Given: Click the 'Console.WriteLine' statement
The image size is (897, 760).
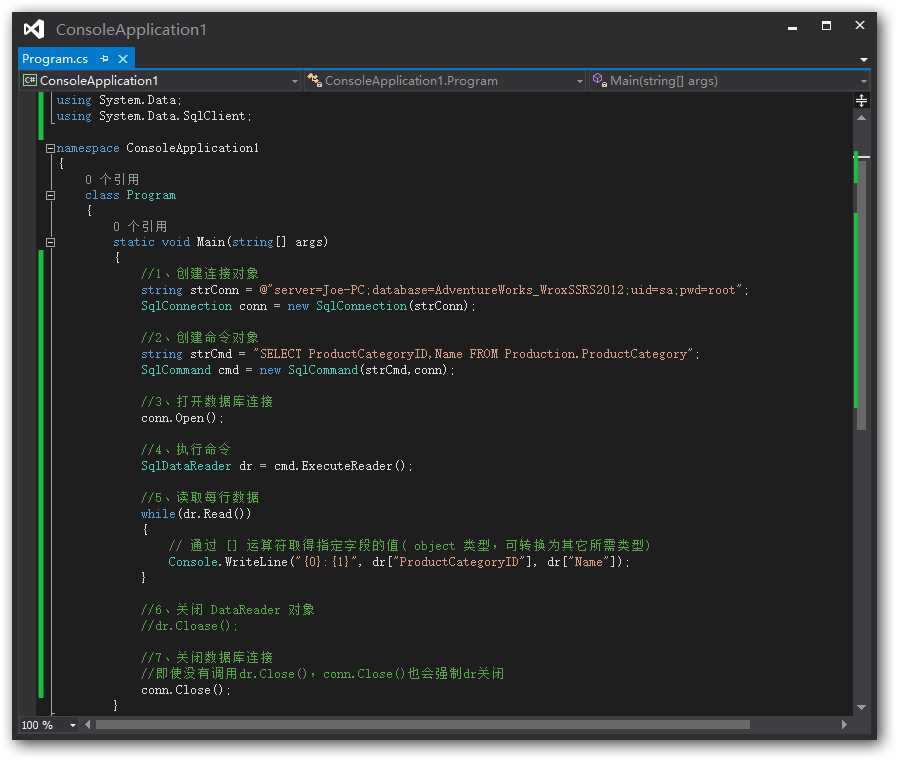Looking at the screenshot, I should coord(399,562).
